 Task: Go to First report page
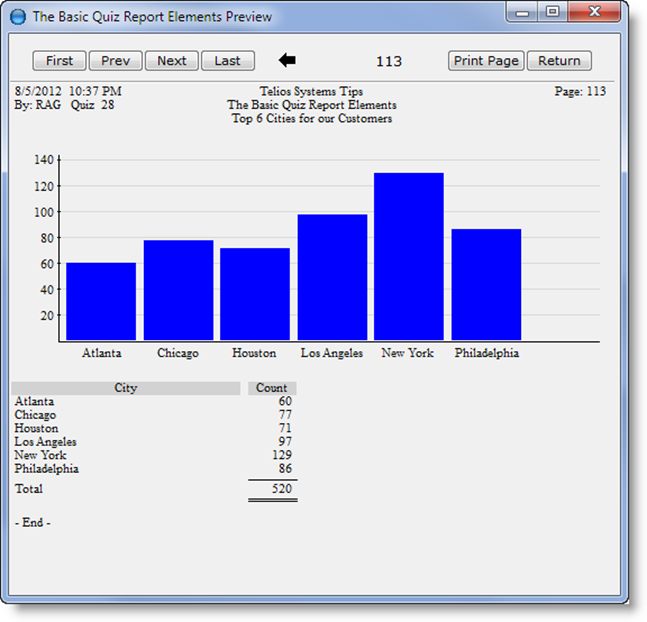[x=60, y=61]
